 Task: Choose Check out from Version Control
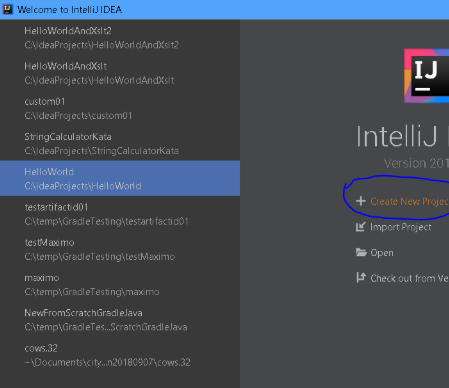[410, 278]
